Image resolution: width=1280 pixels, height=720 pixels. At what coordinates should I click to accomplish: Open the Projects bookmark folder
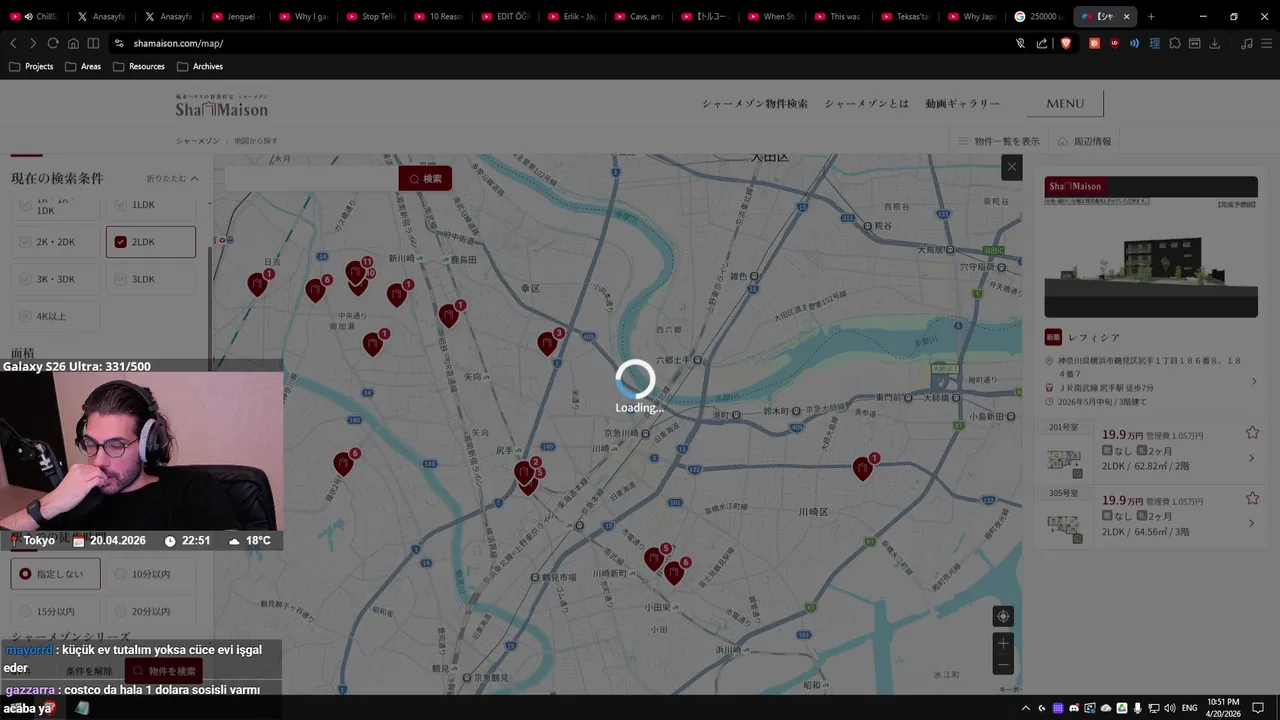31,66
